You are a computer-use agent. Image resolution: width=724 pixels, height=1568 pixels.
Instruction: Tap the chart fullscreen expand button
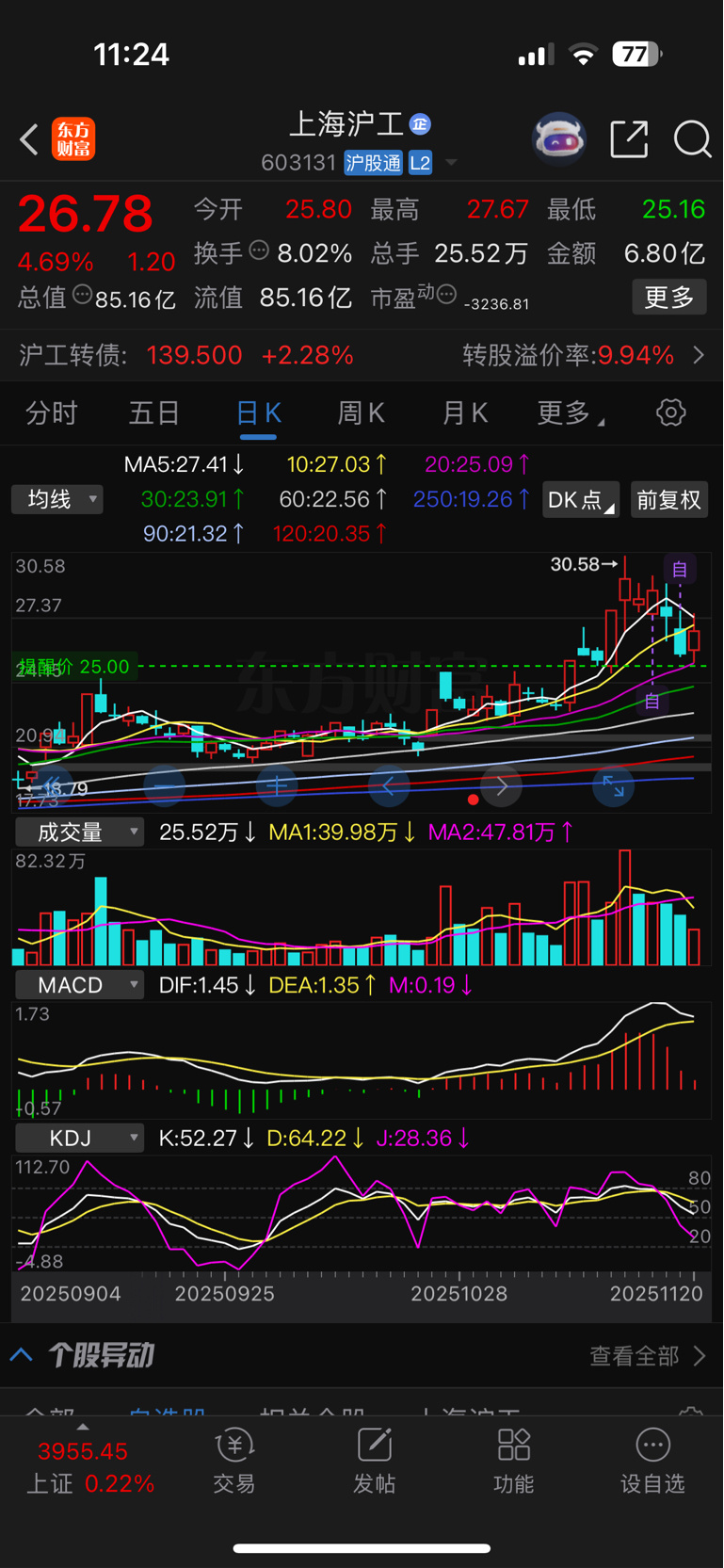(x=613, y=785)
